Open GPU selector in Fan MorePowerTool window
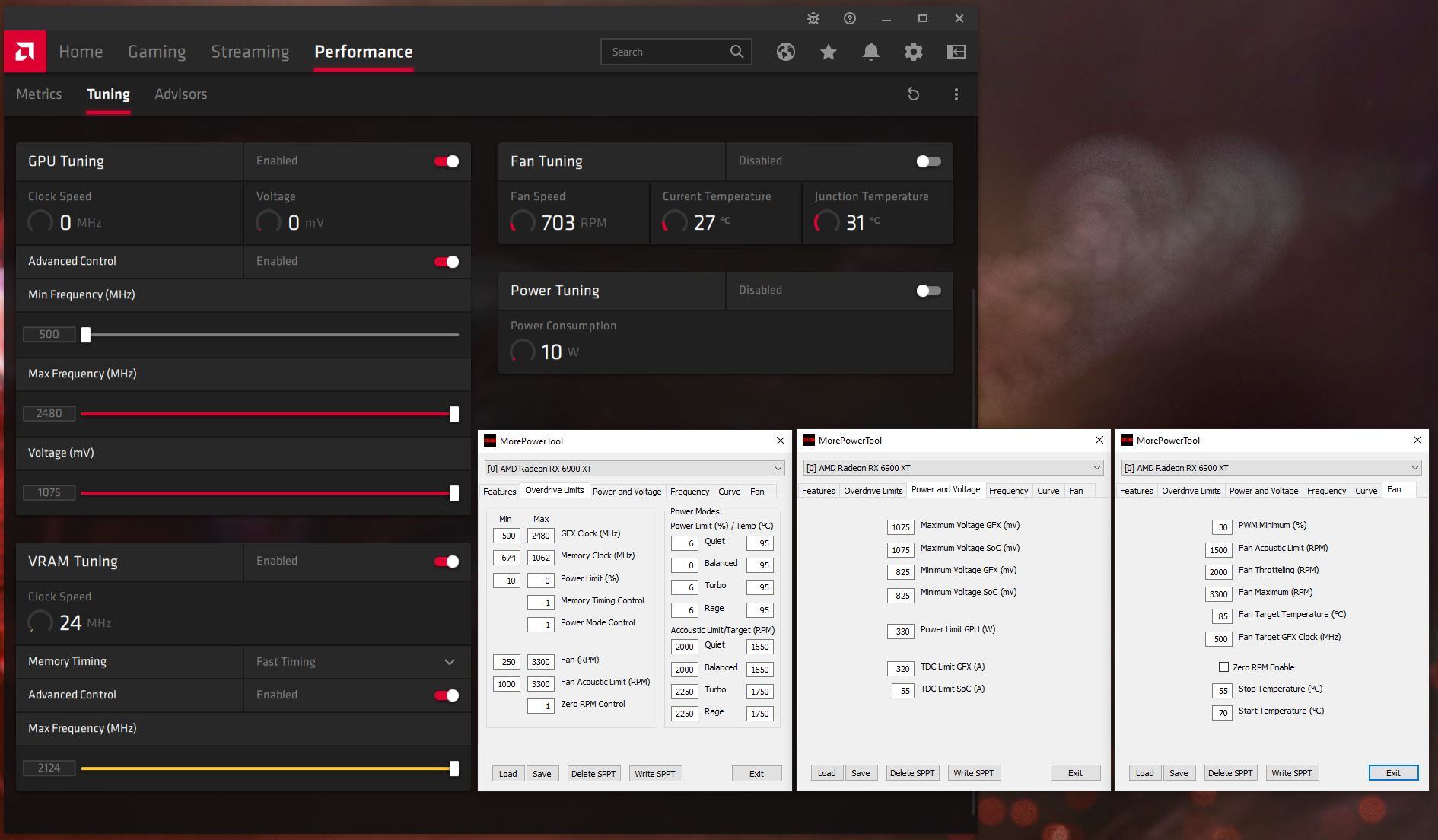The height and width of the screenshot is (840, 1438). point(1271,468)
